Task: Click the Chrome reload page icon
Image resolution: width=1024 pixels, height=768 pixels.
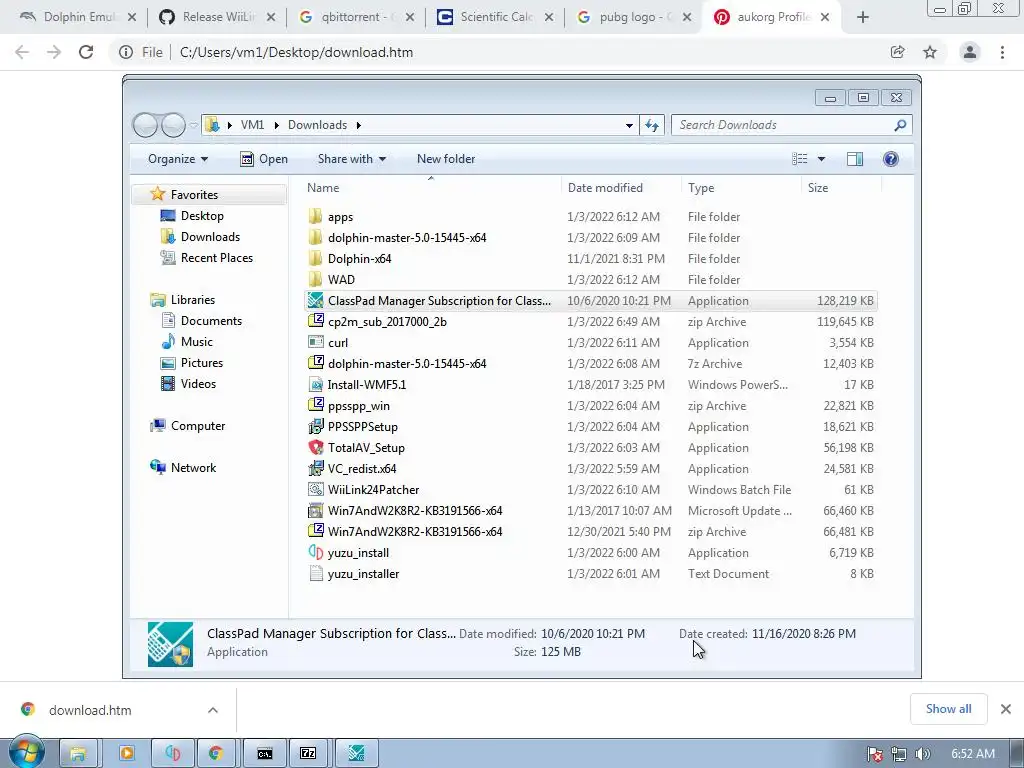Action: click(x=86, y=52)
